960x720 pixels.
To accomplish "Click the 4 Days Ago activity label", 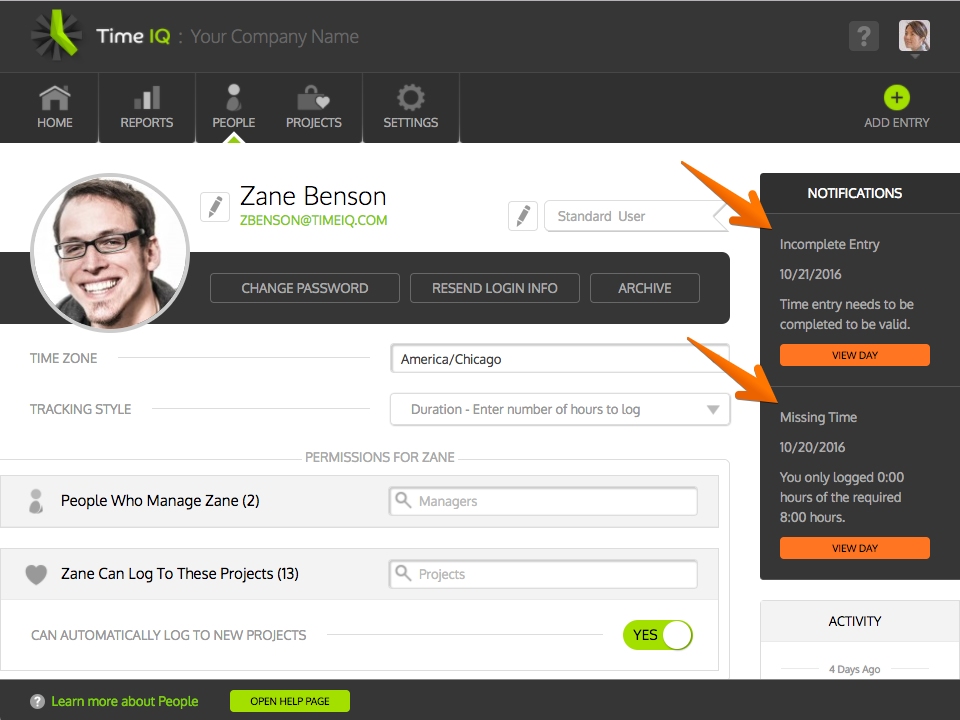I will (x=855, y=669).
